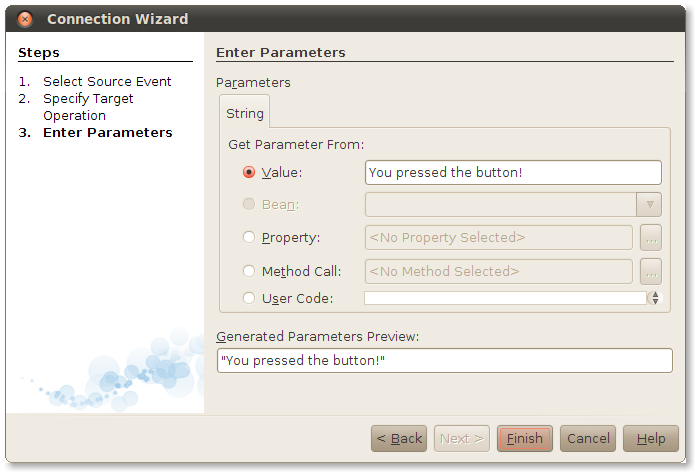
Task: Click the Value text input field
Action: click(x=513, y=173)
